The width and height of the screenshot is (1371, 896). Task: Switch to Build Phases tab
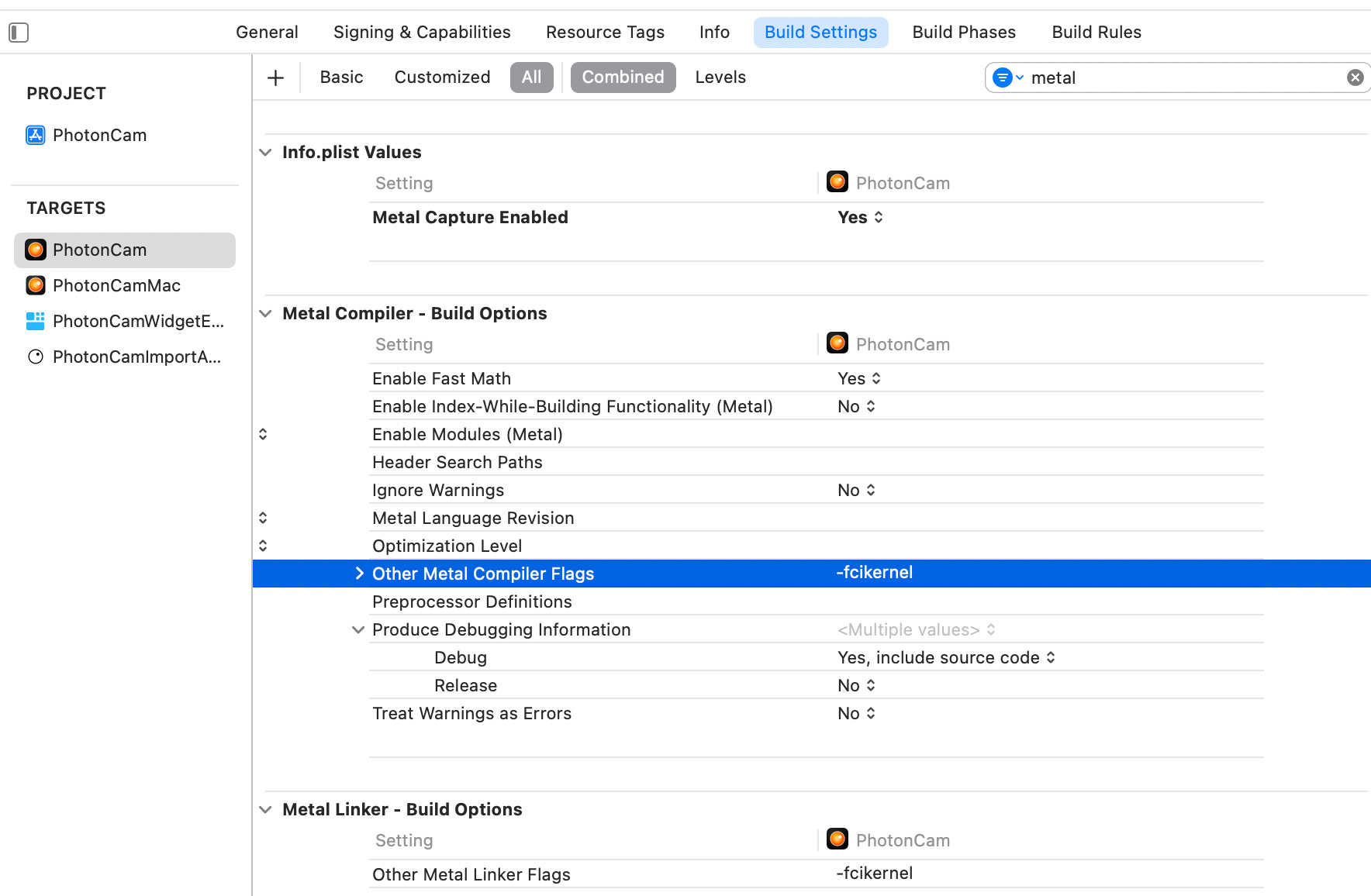[x=964, y=33]
